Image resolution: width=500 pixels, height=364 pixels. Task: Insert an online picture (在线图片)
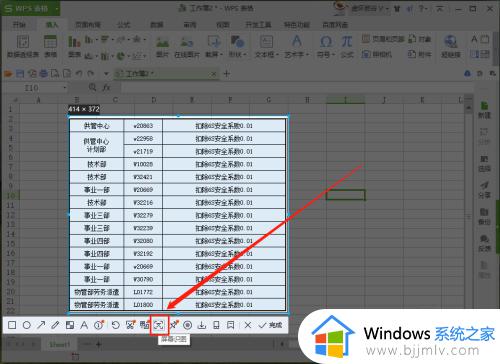pyautogui.click(x=187, y=47)
